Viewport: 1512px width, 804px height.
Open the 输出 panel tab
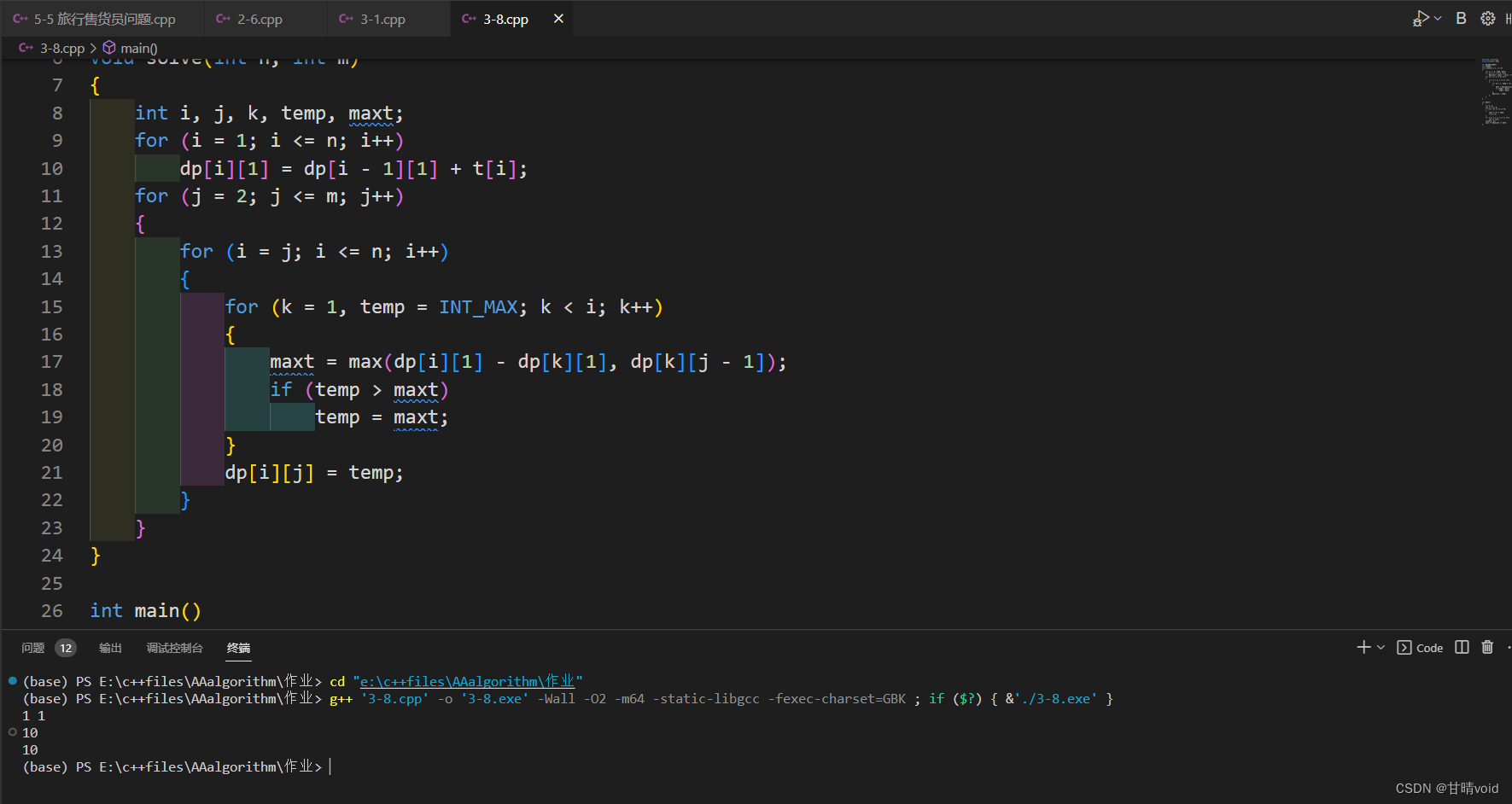click(x=110, y=648)
